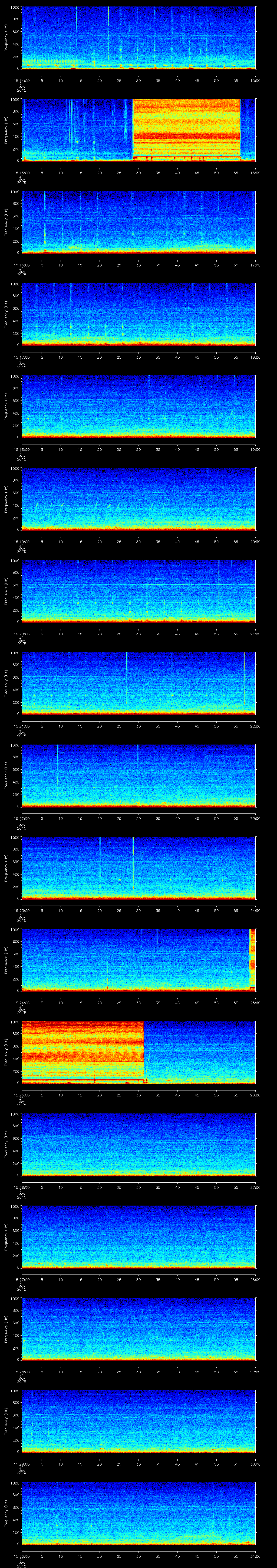Pick the '15:19:00' start time label
The width and height of the screenshot is (277, 1568).
point(21,542)
